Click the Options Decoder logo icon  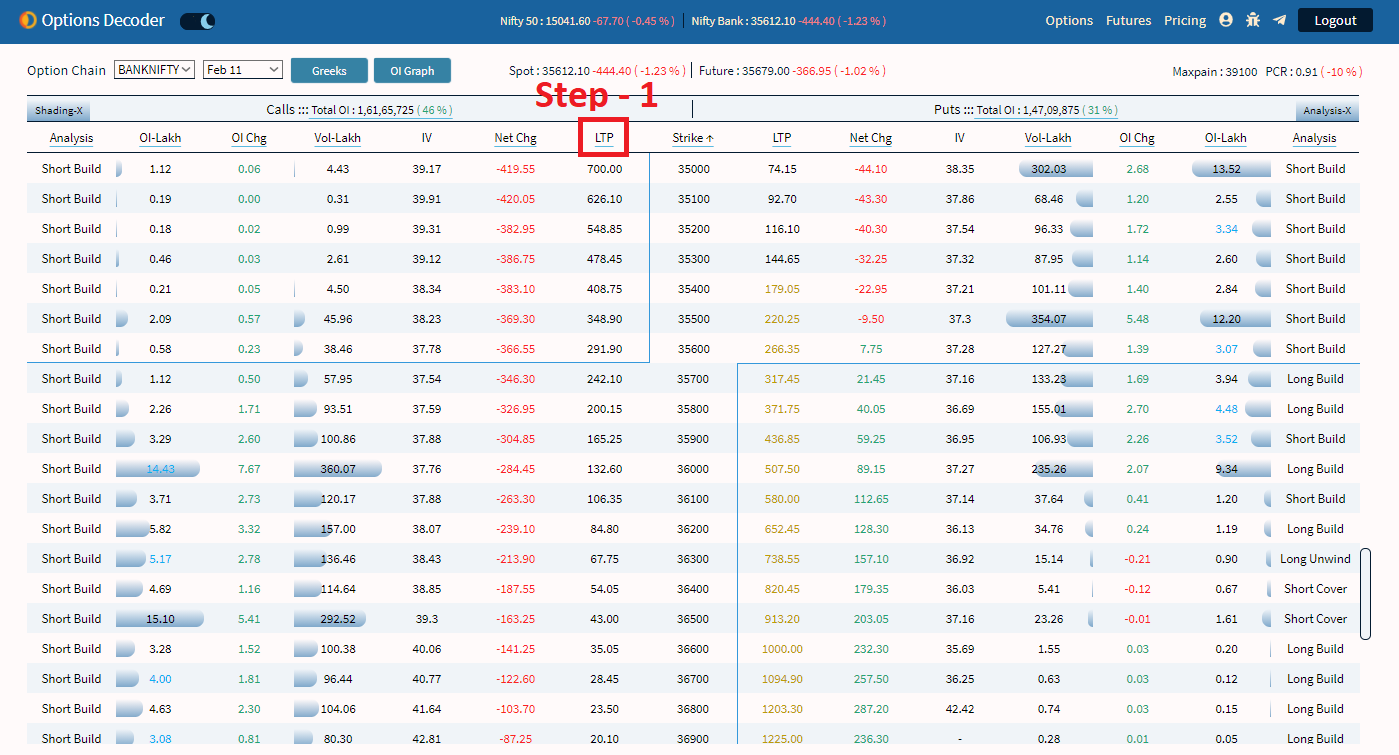[x=27, y=20]
